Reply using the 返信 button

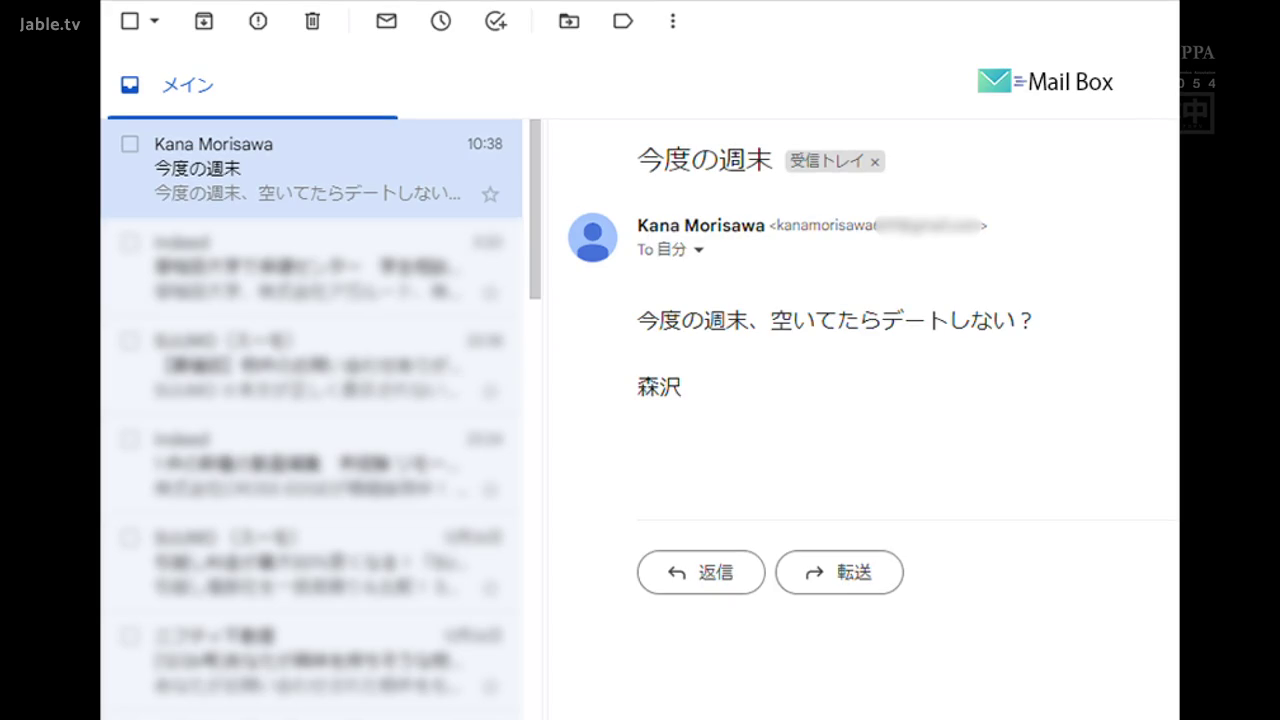pos(701,572)
